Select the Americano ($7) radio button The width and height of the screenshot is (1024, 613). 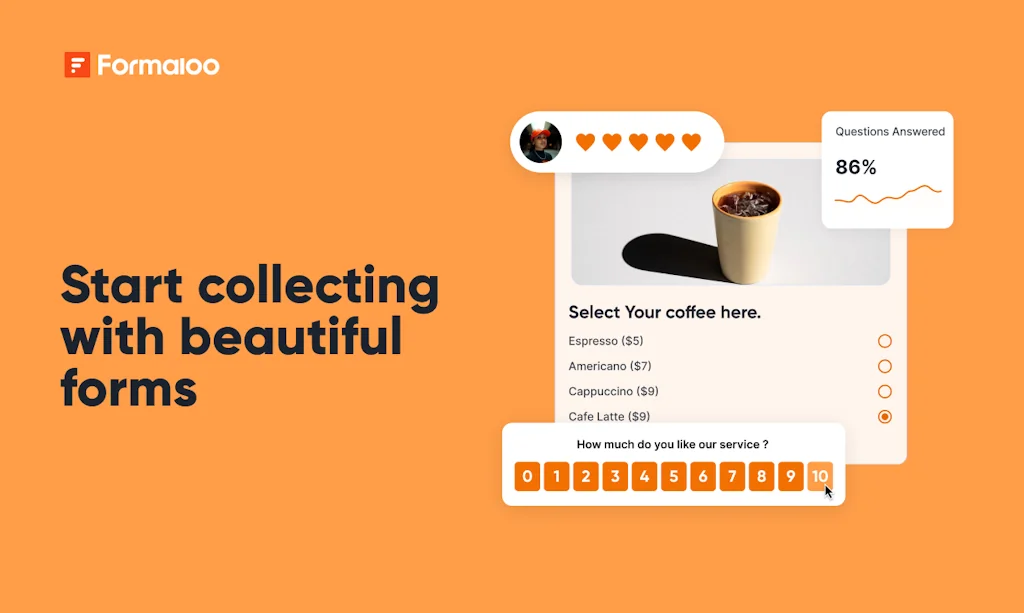coord(884,366)
